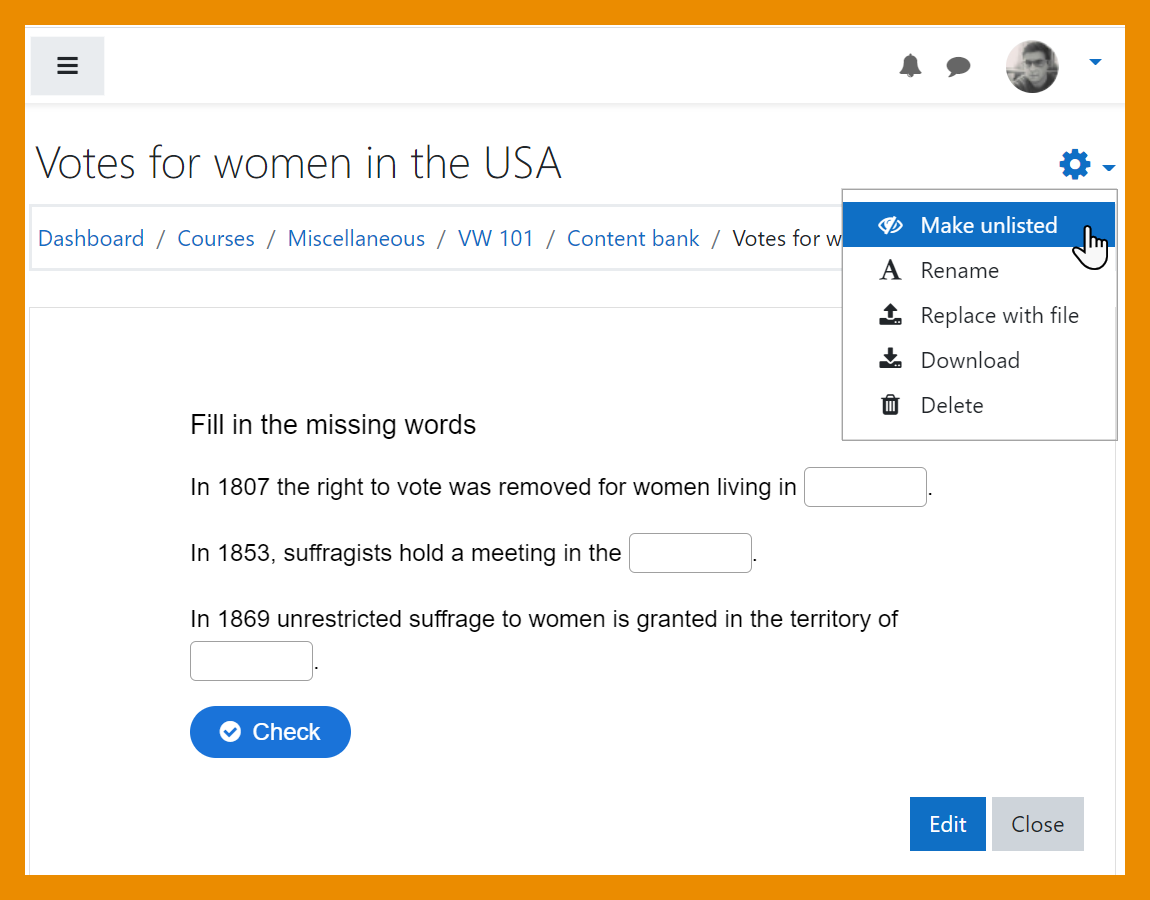
Task: Click the Replace with file upload icon
Action: (x=890, y=316)
